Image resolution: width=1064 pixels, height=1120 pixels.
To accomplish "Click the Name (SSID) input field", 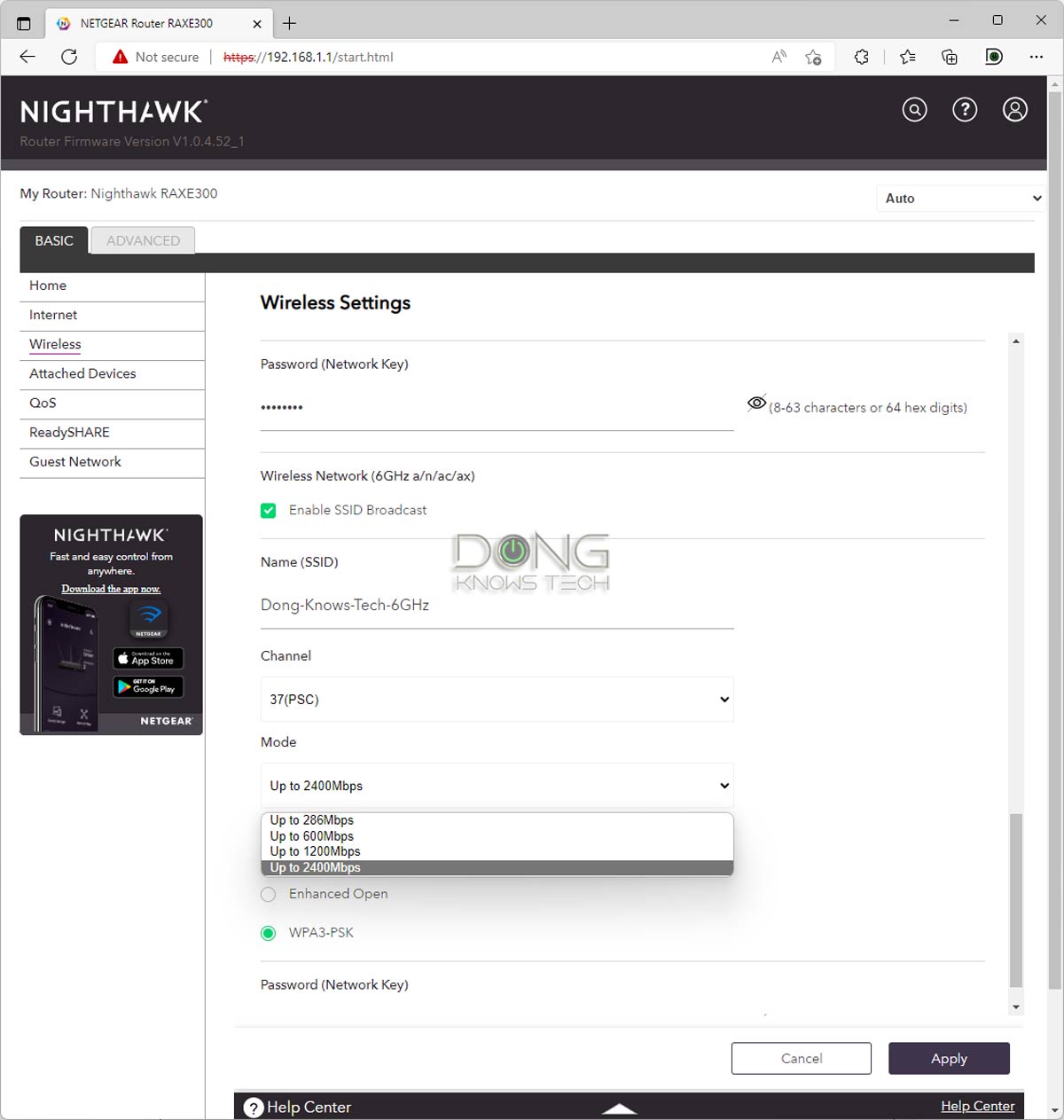I will tap(497, 606).
